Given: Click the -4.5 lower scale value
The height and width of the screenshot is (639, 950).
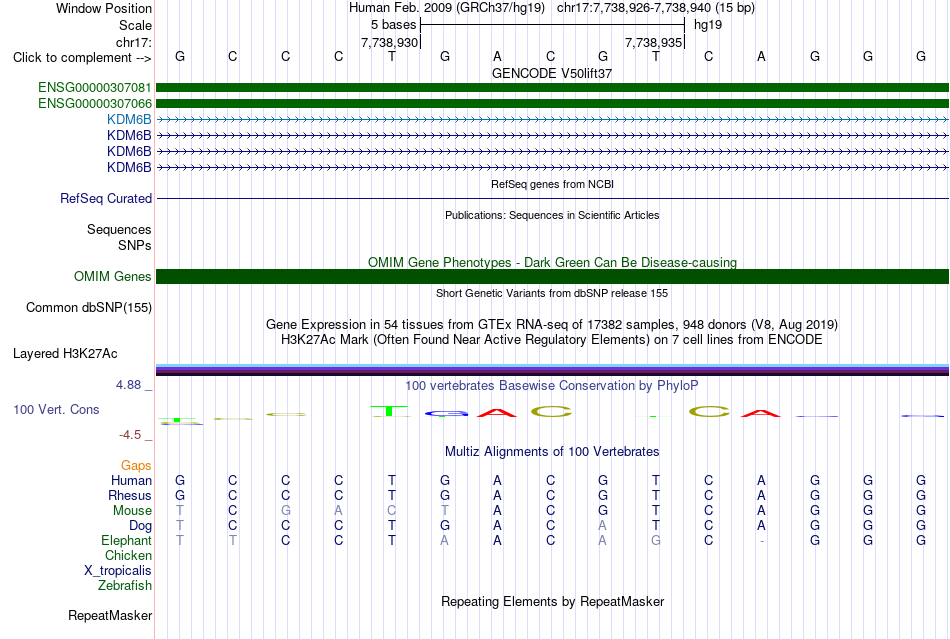Looking at the screenshot, I should 130,435.
